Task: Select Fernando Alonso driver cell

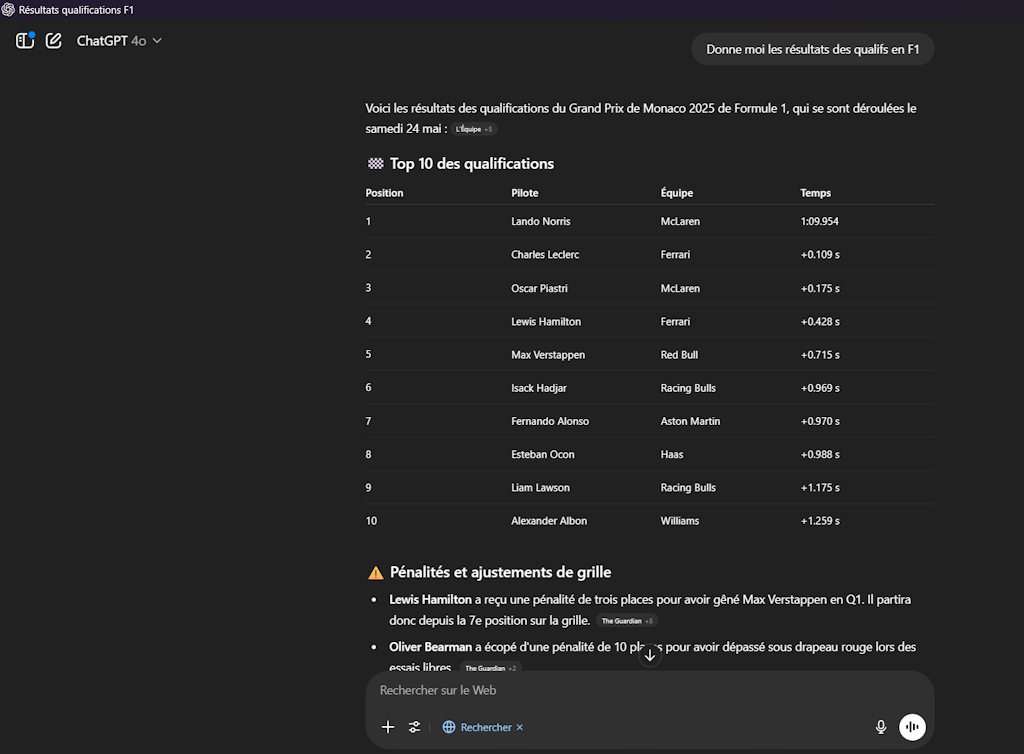Action: point(550,421)
